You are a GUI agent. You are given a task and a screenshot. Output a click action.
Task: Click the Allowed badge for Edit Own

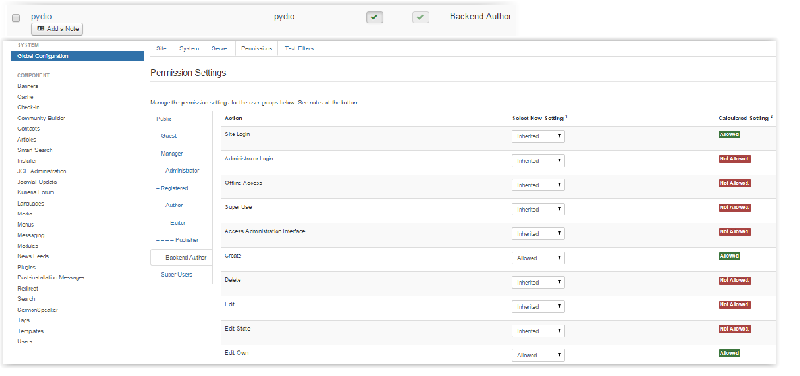pyautogui.click(x=729, y=353)
